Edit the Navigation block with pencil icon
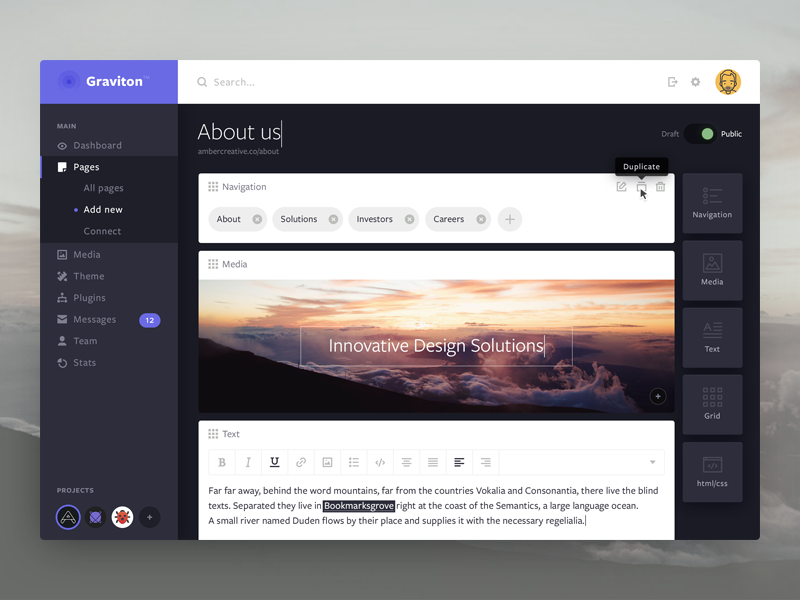Image resolution: width=800 pixels, height=600 pixels. pos(621,187)
